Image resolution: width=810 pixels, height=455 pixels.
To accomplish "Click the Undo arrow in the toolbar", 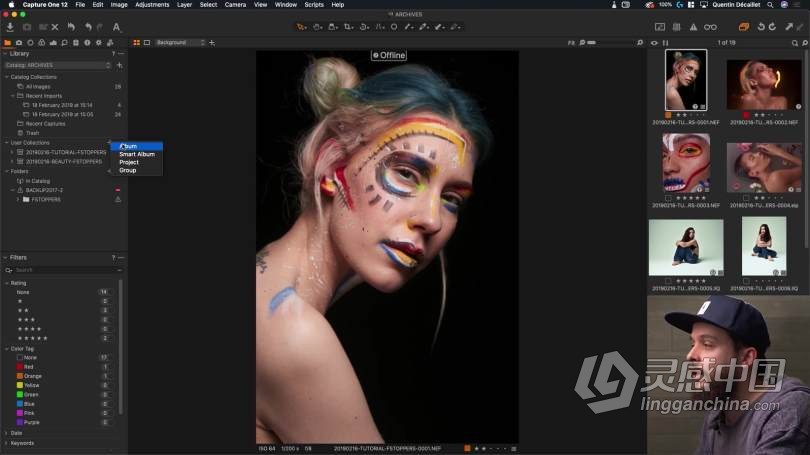I will coord(88,27).
